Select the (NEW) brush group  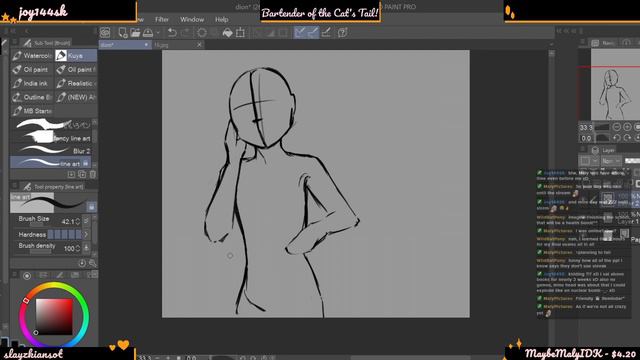[x=76, y=97]
